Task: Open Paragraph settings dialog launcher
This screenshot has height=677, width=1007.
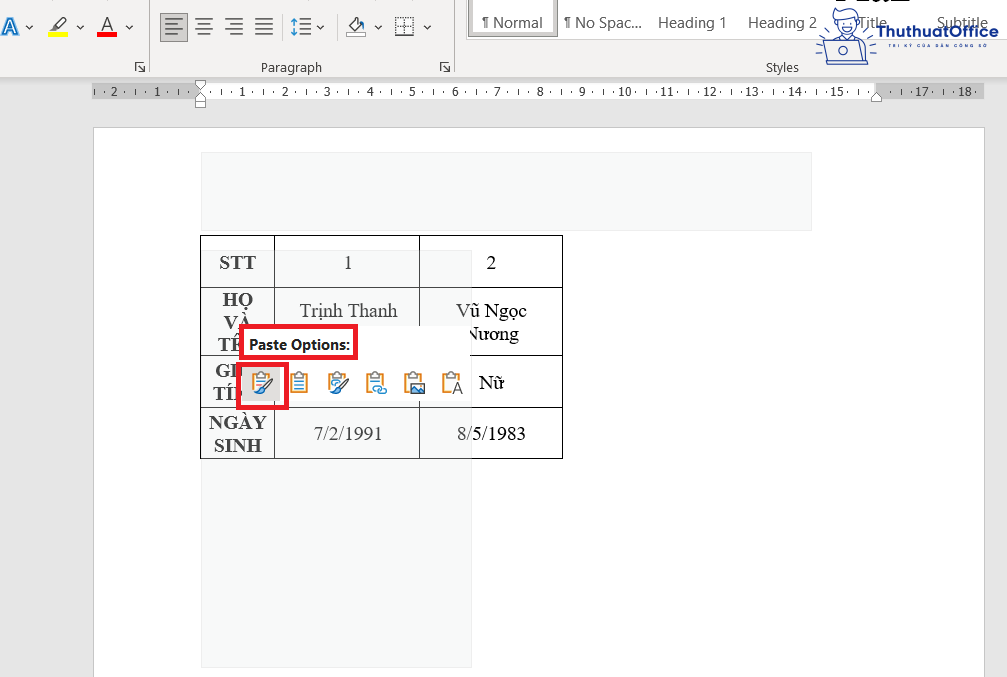Action: tap(444, 67)
